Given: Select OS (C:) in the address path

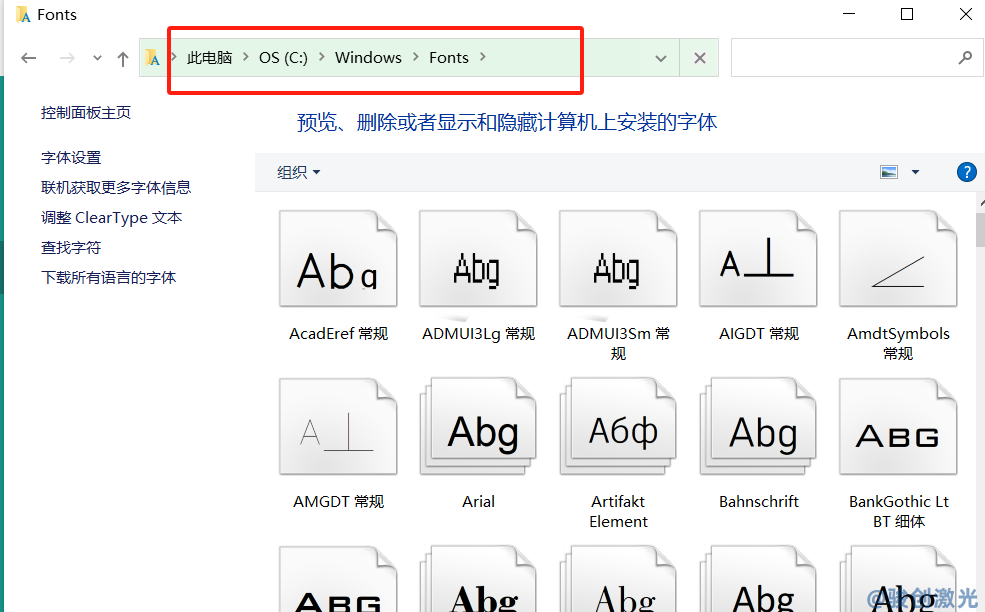Looking at the screenshot, I should click(283, 58).
